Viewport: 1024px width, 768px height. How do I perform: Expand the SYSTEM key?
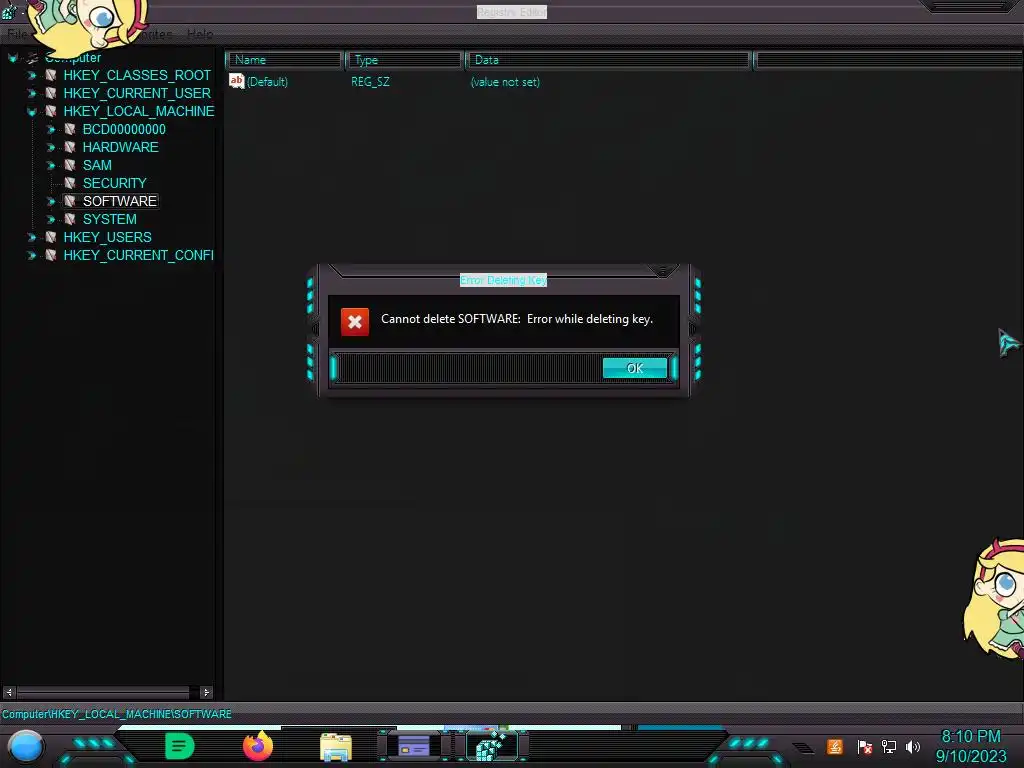tap(51, 219)
